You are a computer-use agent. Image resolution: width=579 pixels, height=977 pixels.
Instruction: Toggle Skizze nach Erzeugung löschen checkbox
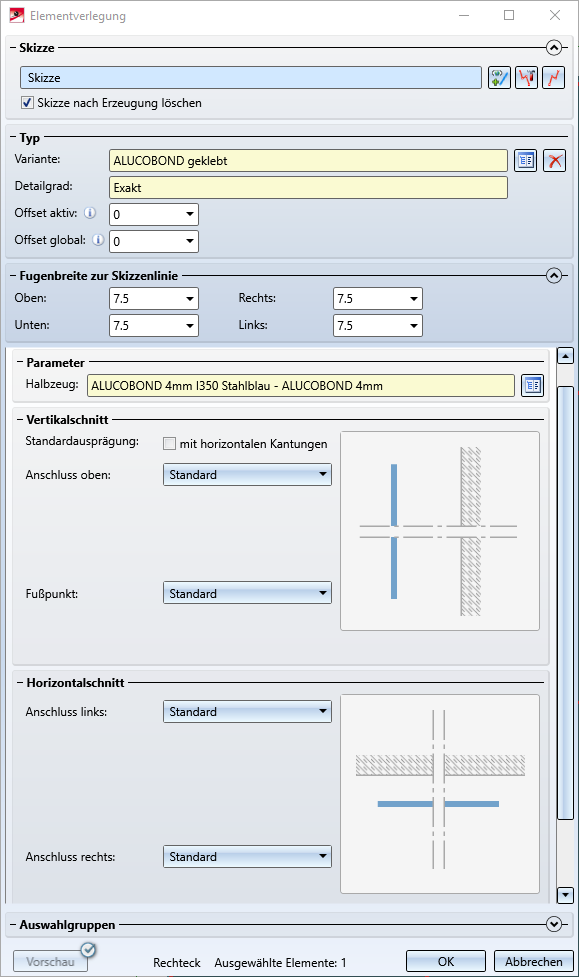(27, 103)
